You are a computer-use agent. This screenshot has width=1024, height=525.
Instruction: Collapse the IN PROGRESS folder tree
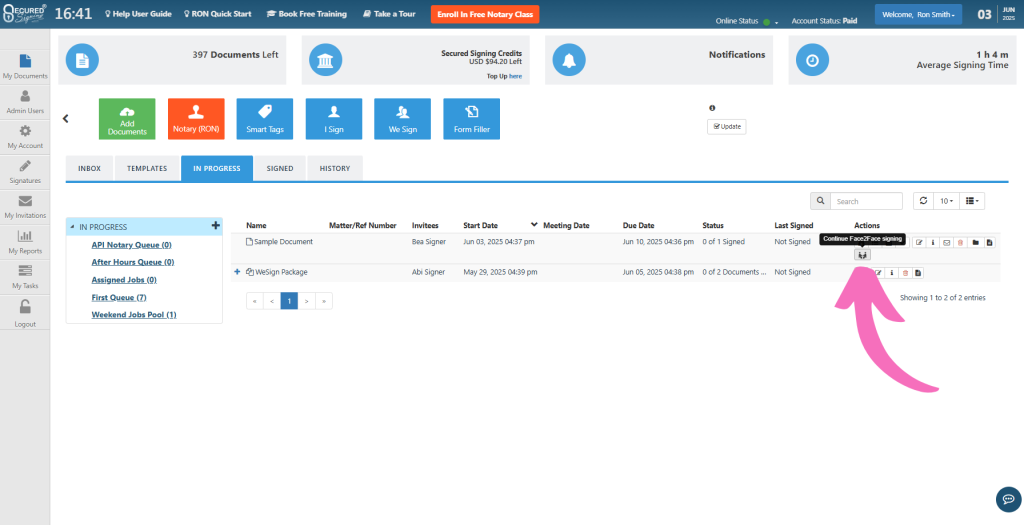click(72, 227)
